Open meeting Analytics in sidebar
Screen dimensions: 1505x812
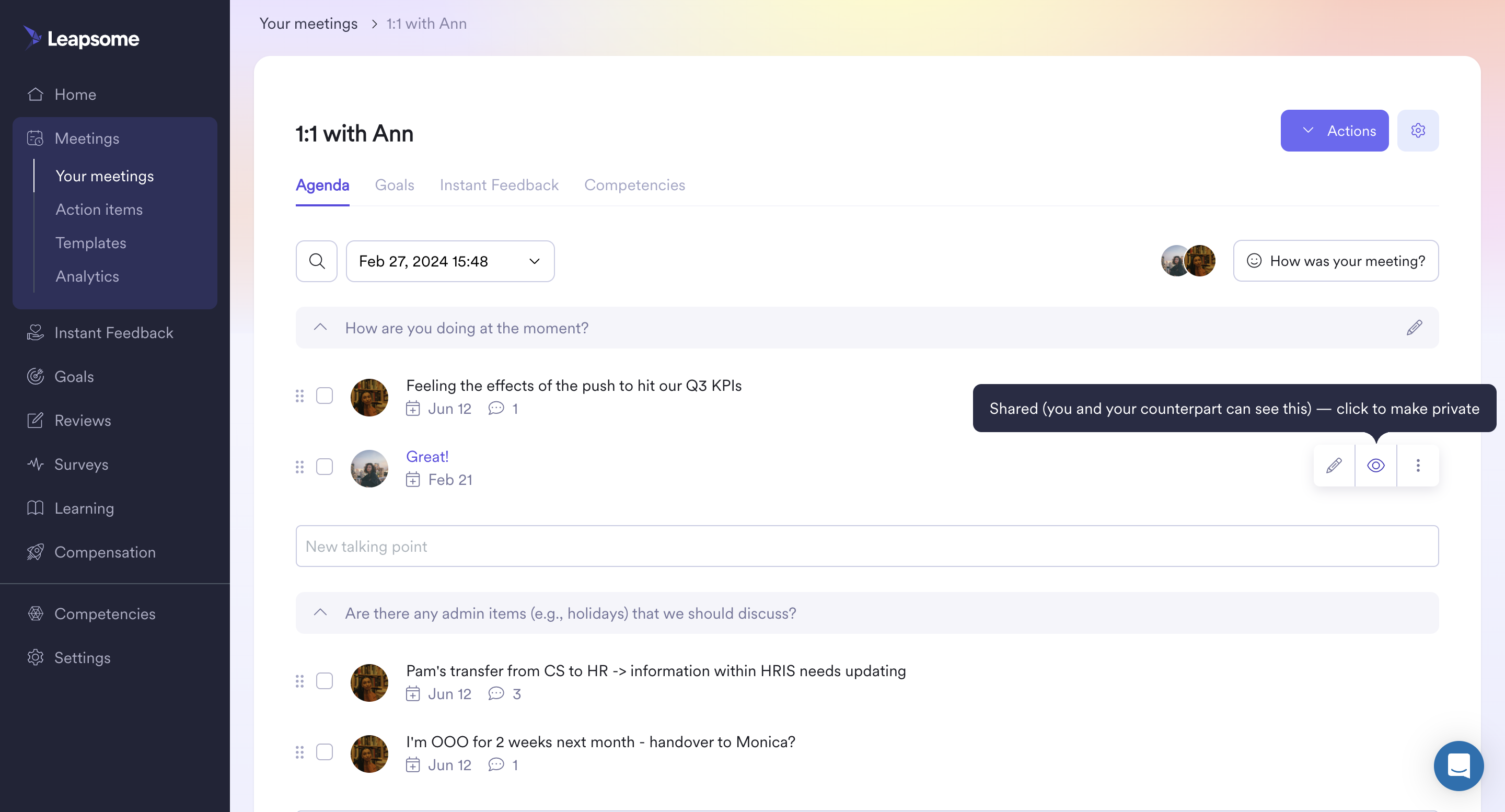[87, 276]
